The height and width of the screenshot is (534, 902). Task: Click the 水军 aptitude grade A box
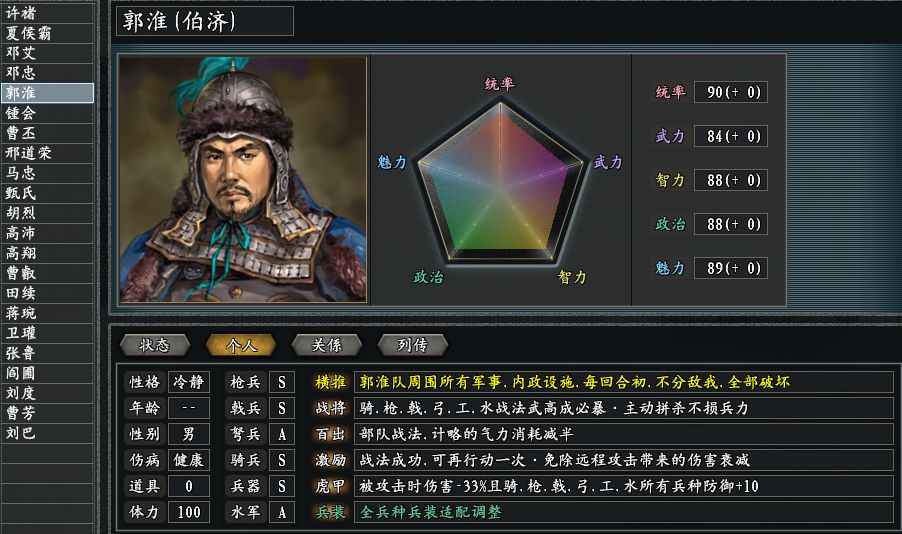click(282, 512)
